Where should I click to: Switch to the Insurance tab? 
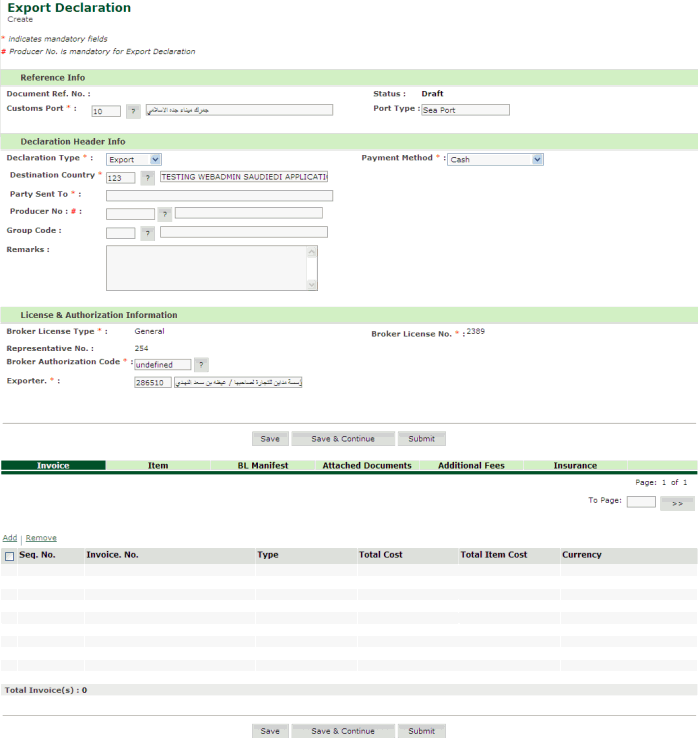(575, 466)
